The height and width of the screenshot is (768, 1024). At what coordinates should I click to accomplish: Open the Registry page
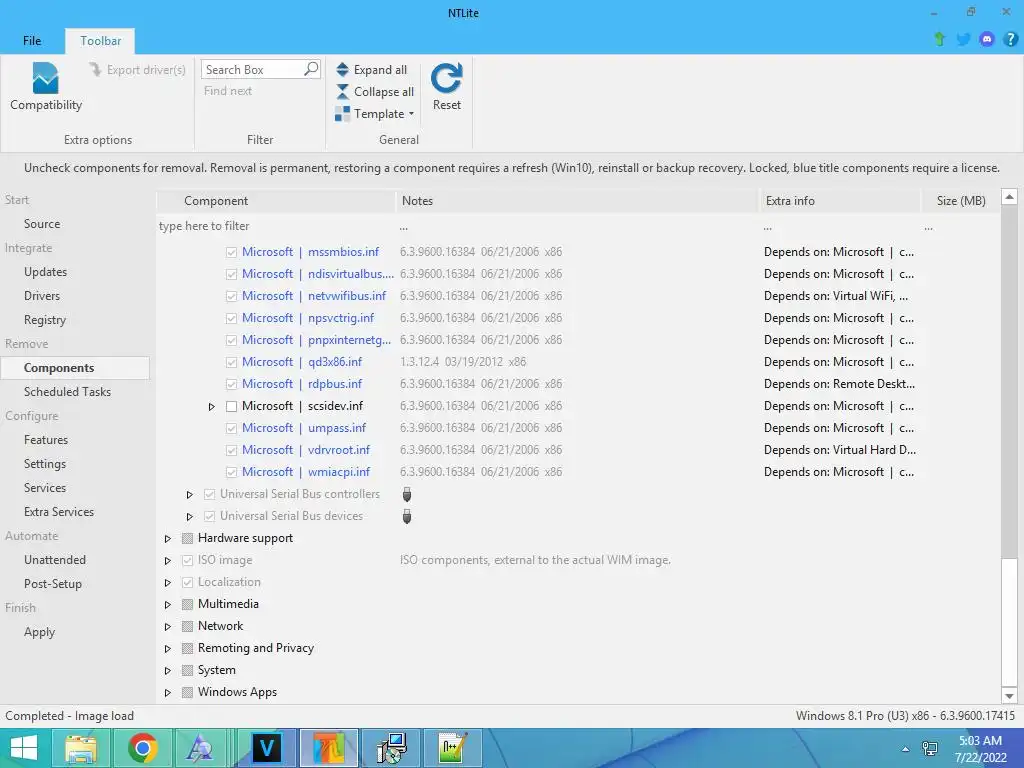pyautogui.click(x=44, y=320)
